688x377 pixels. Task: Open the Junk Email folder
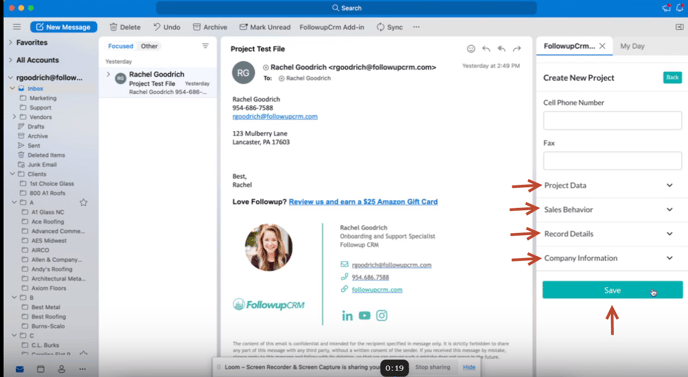(x=42, y=165)
